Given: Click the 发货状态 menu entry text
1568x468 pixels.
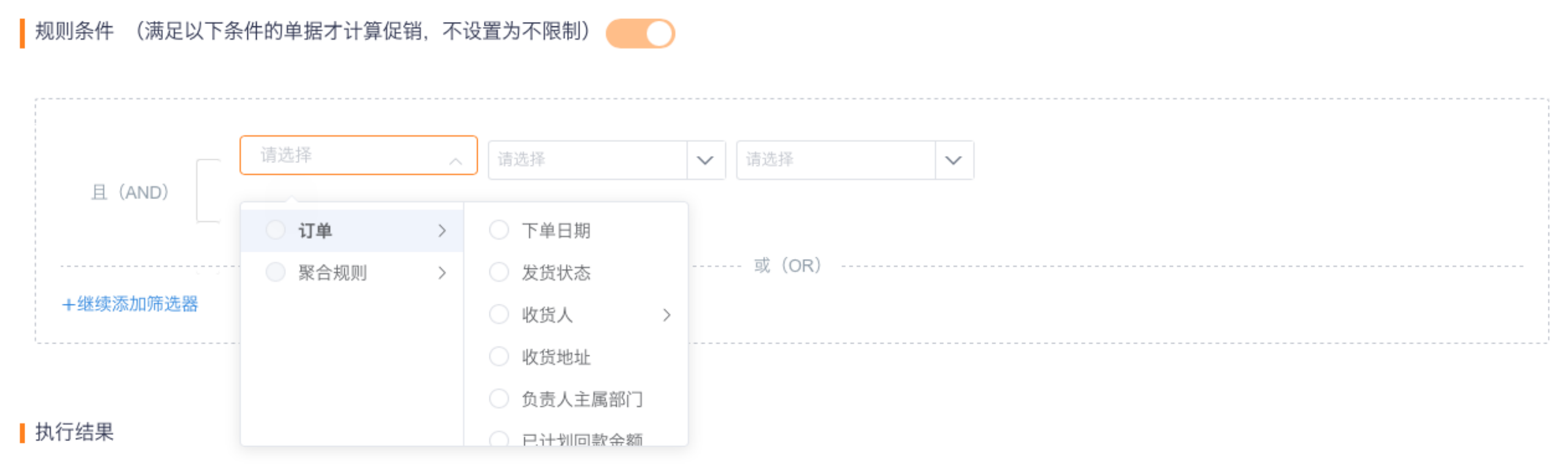Looking at the screenshot, I should click(556, 273).
